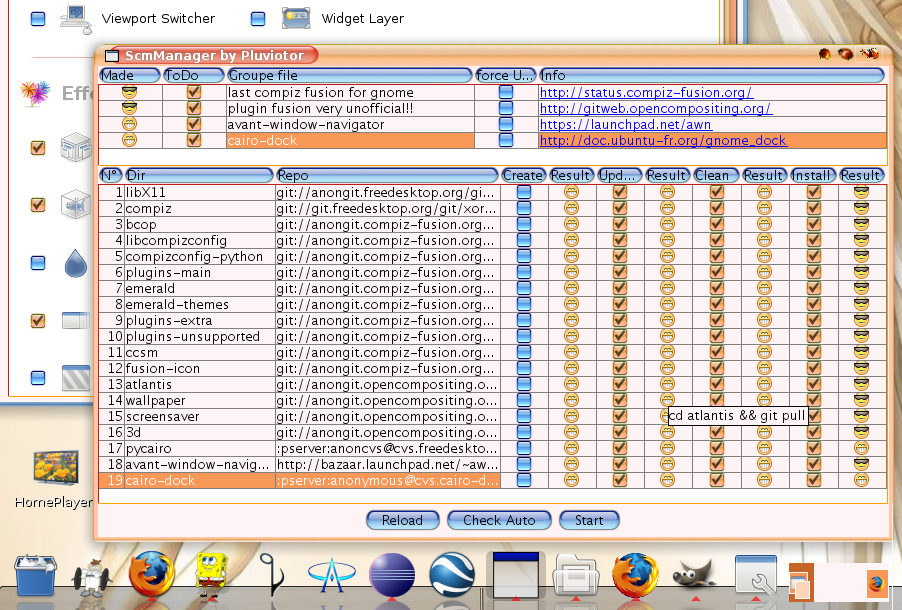Open the doc.ubuntu-fr.org gnome_dock link
The image size is (902, 610).
click(x=663, y=141)
